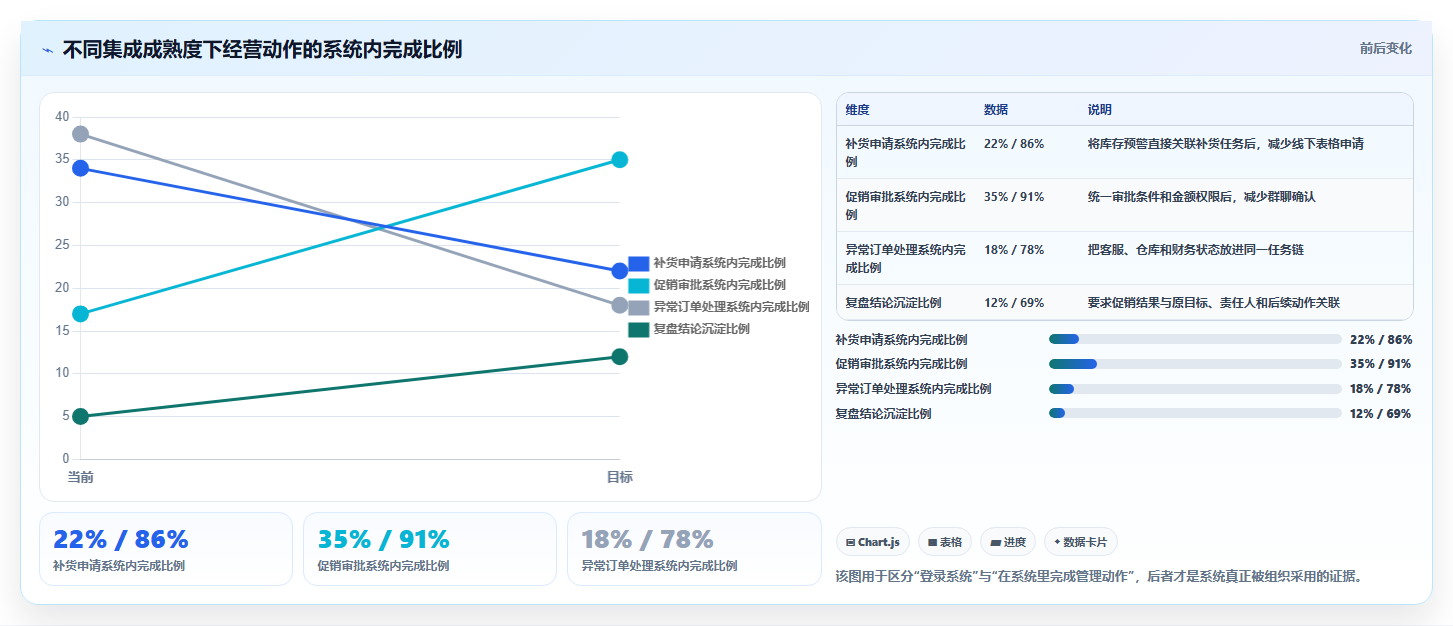Click the 表格 tag icon
1453x626 pixels.
[x=932, y=542]
